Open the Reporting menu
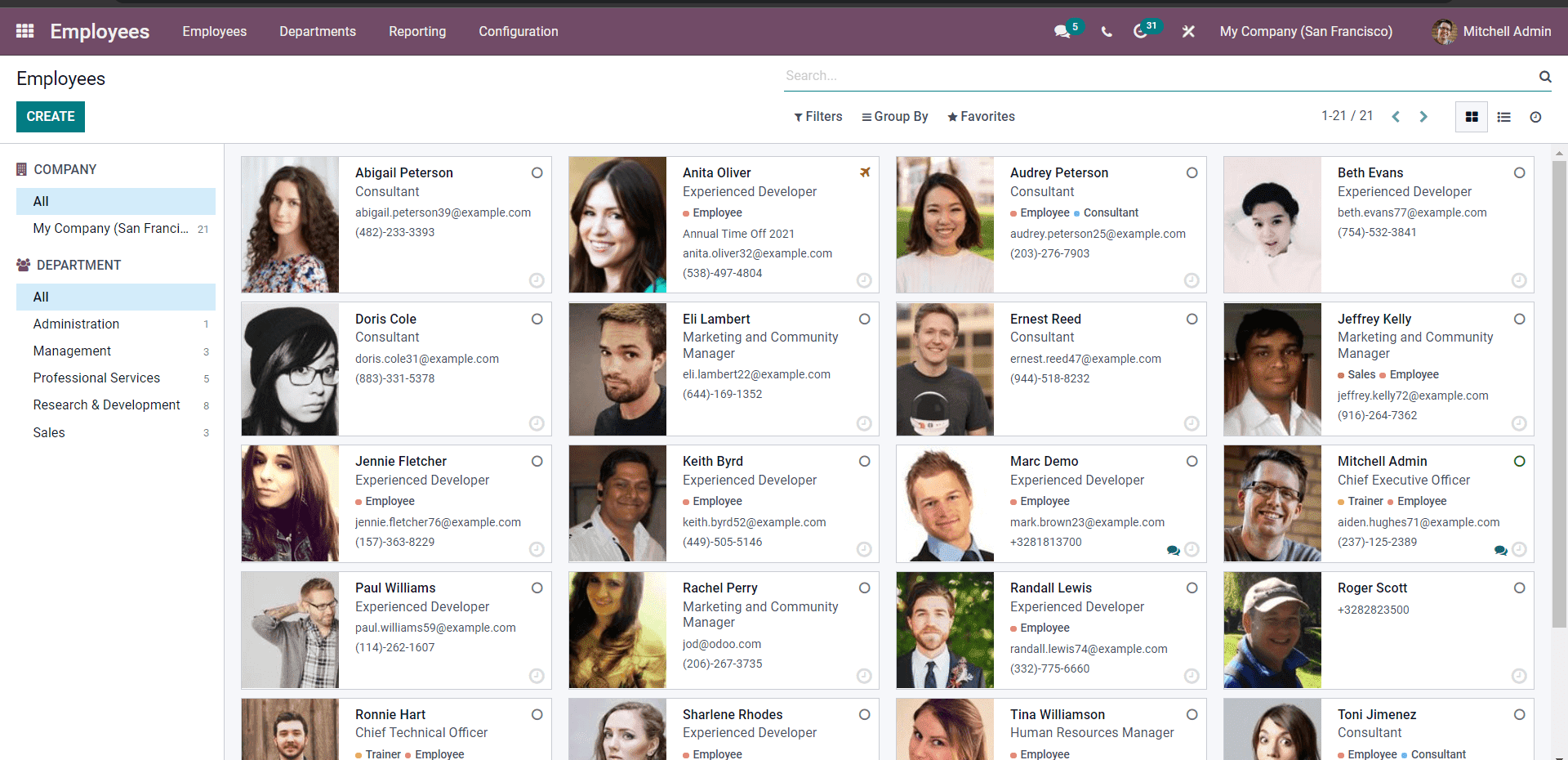The image size is (1568, 760). 417,32
